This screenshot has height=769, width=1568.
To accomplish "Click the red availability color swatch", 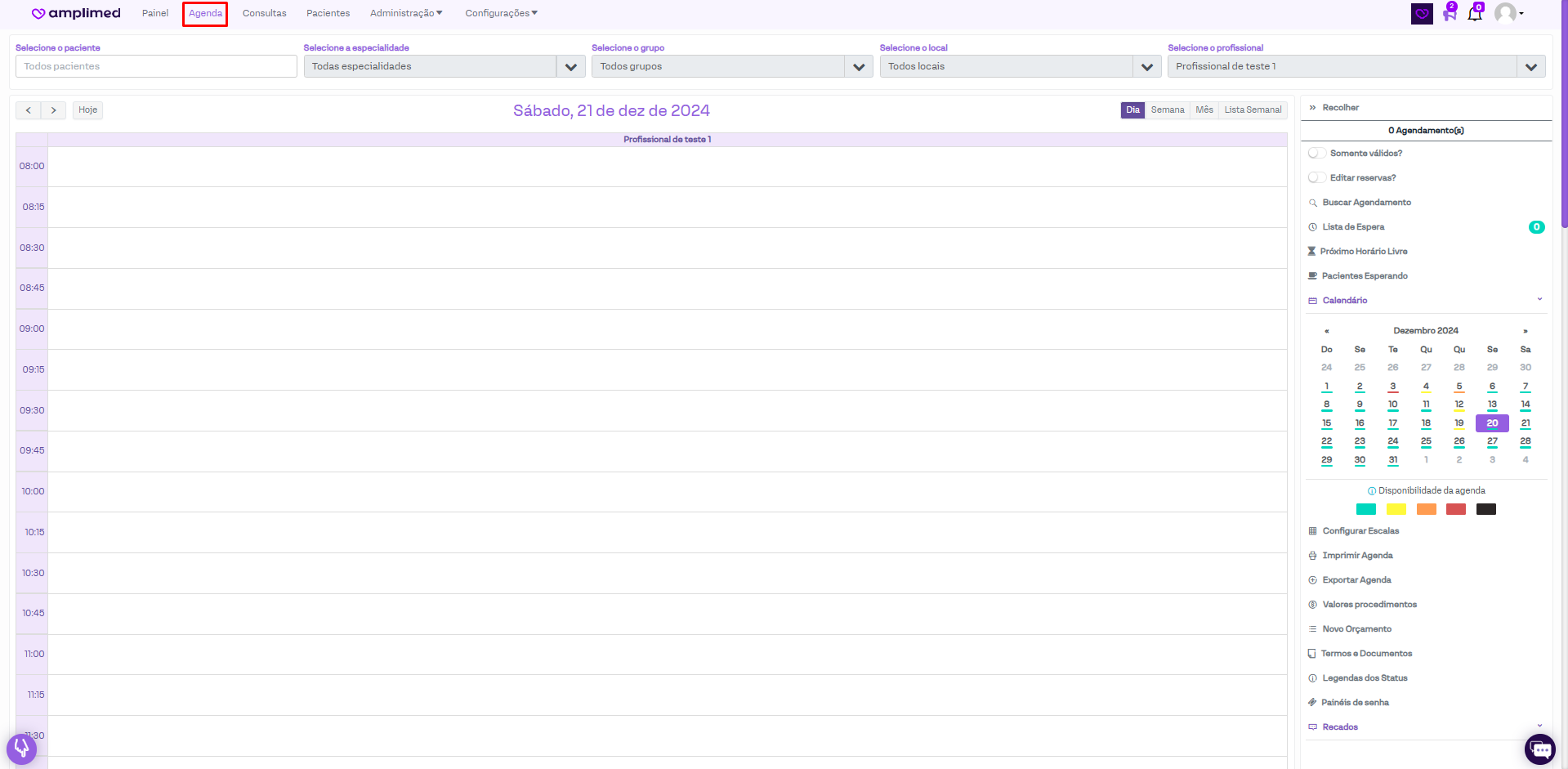I will [x=1455, y=510].
